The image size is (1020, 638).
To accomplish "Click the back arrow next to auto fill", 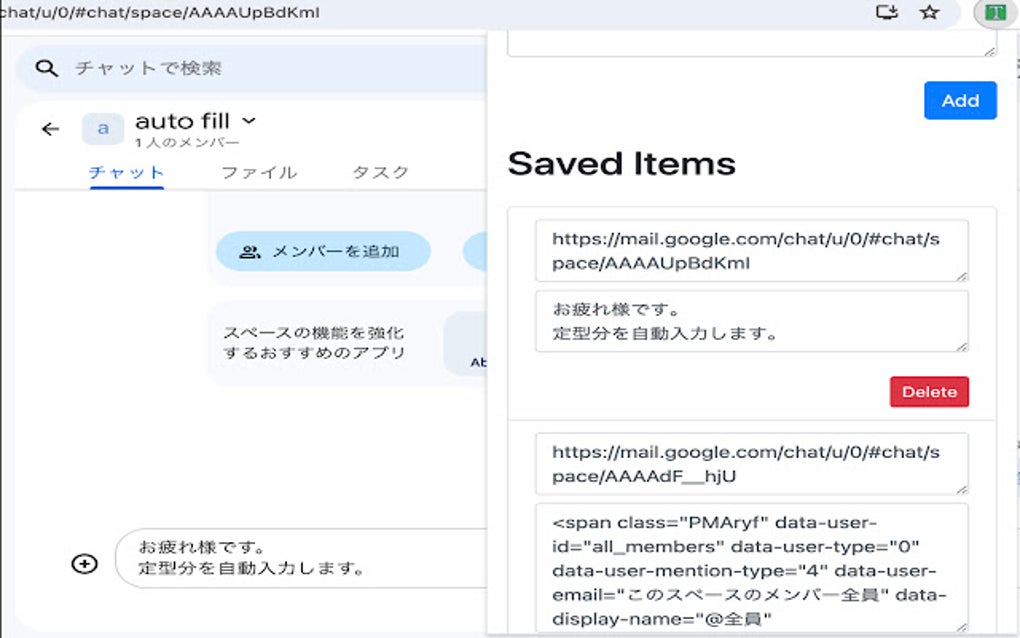I will (49, 128).
